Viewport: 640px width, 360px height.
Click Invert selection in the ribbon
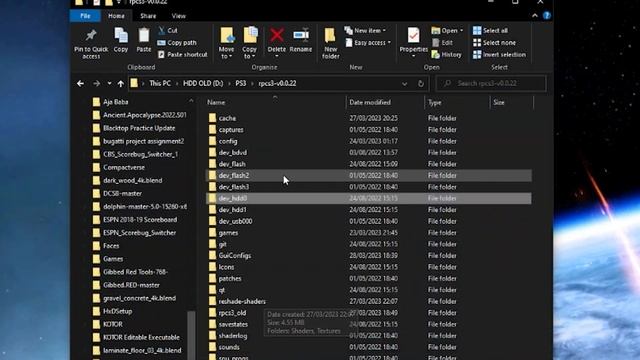point(499,54)
